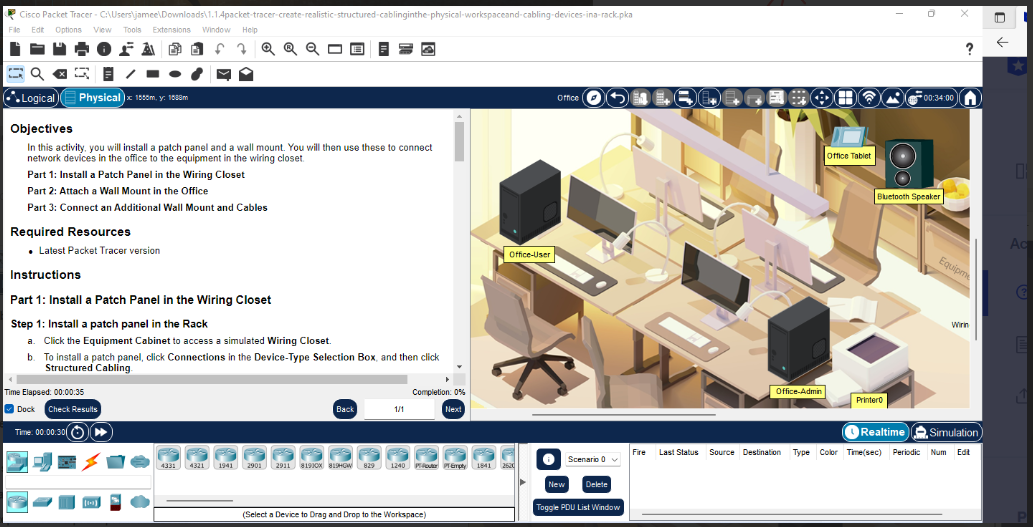
Task: Create a new file with New icon
Action: point(15,49)
